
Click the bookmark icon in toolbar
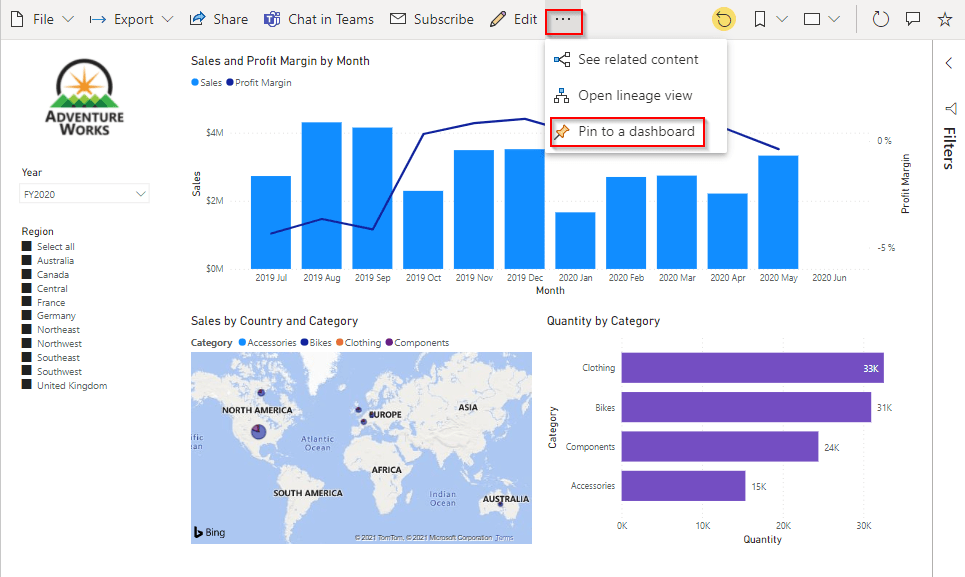point(761,19)
